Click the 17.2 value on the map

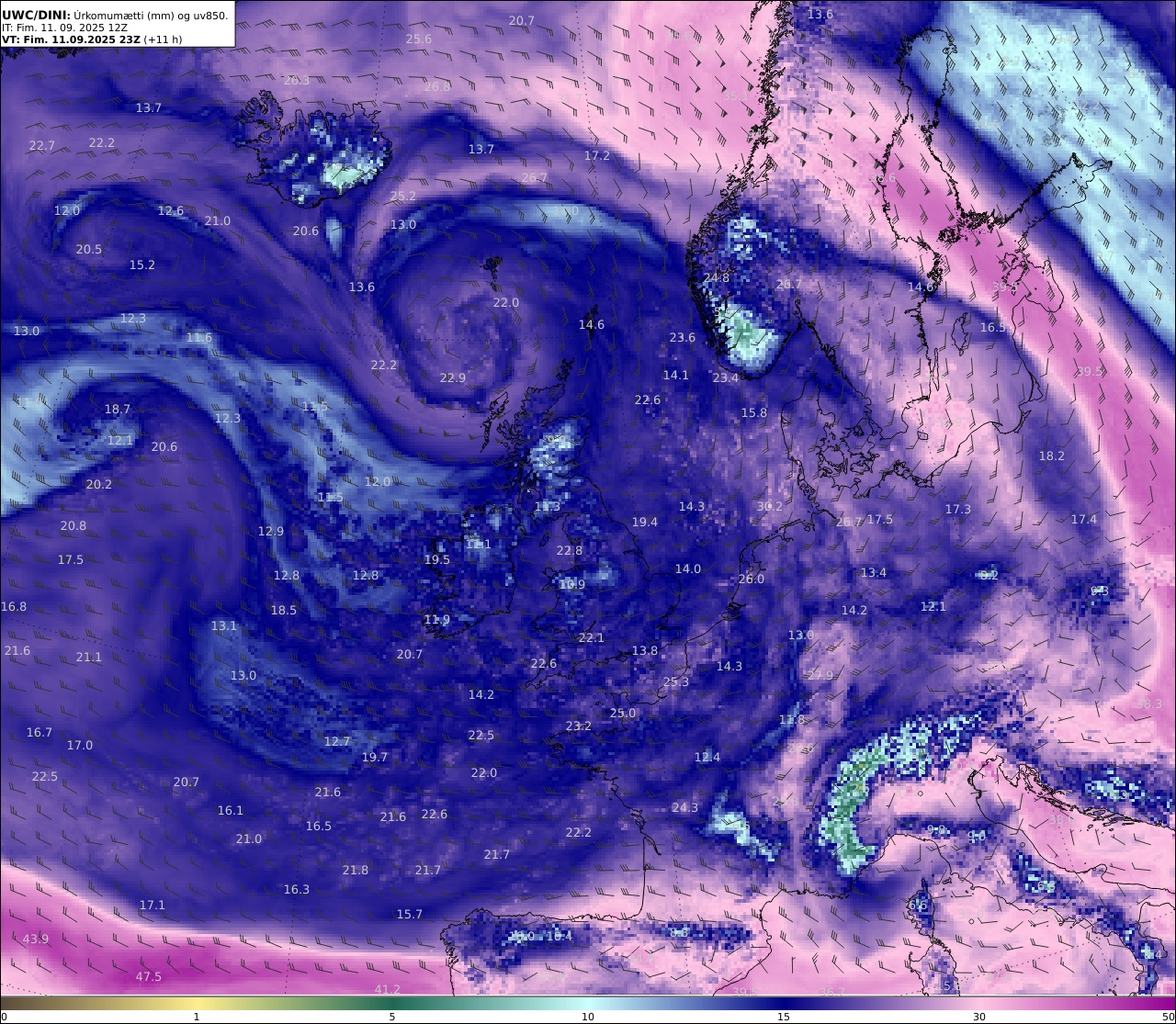[597, 155]
